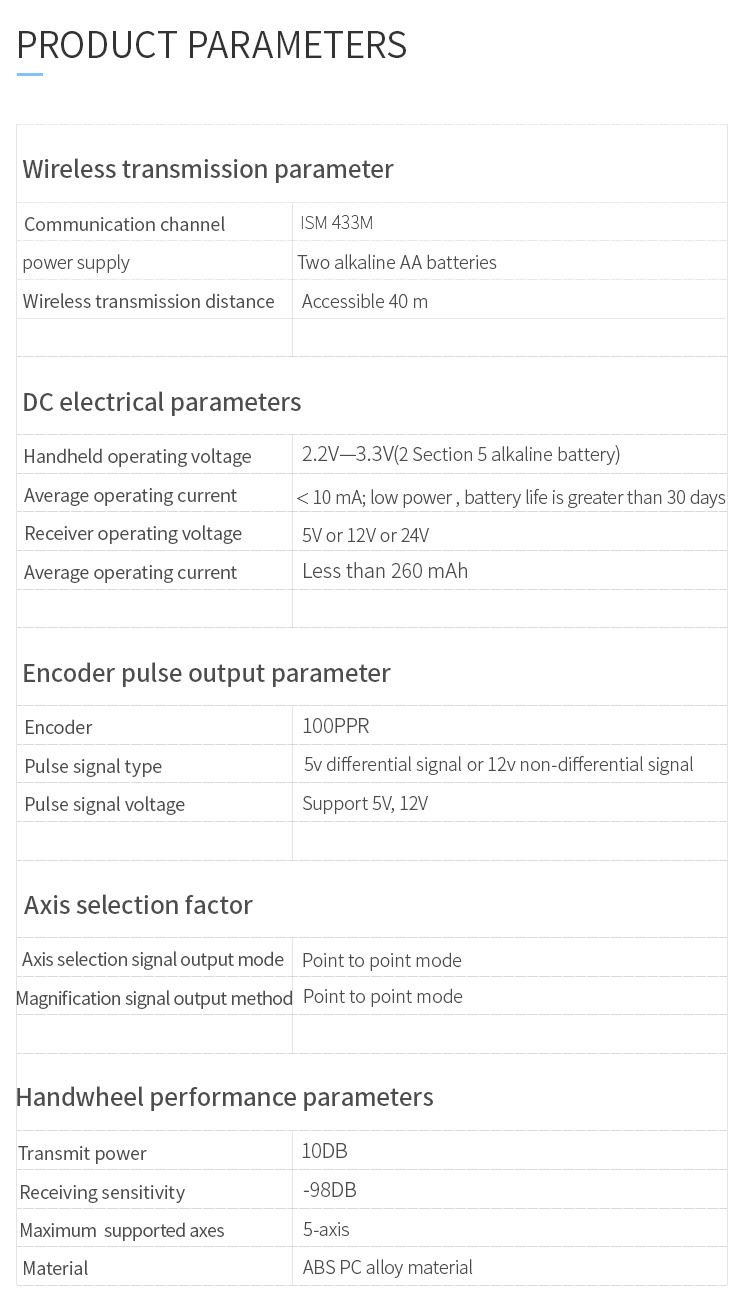Click the Two alkaline AA batteries cell
Screen dimensions: 750x1297
tap(397, 262)
